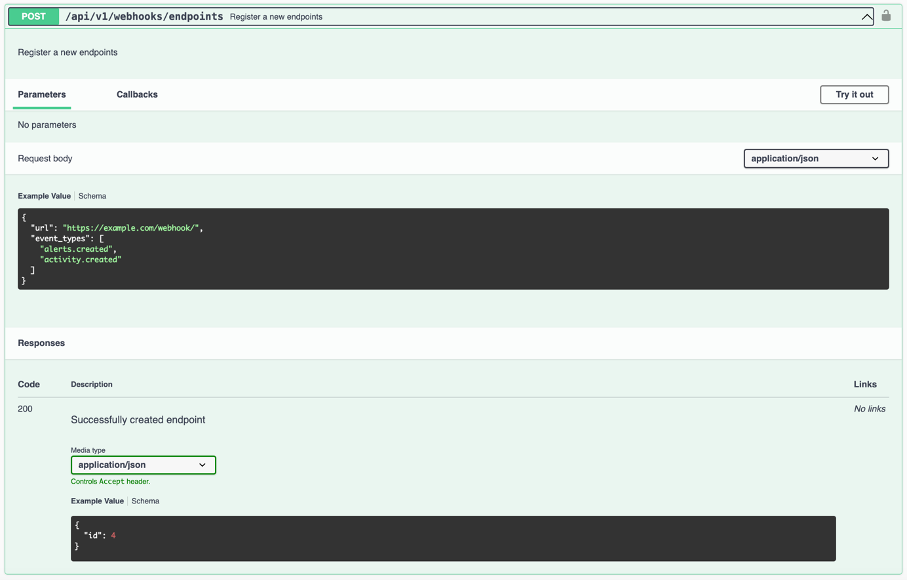Click the Try it out button
Viewport: 908px width, 580px height.
[x=854, y=94]
